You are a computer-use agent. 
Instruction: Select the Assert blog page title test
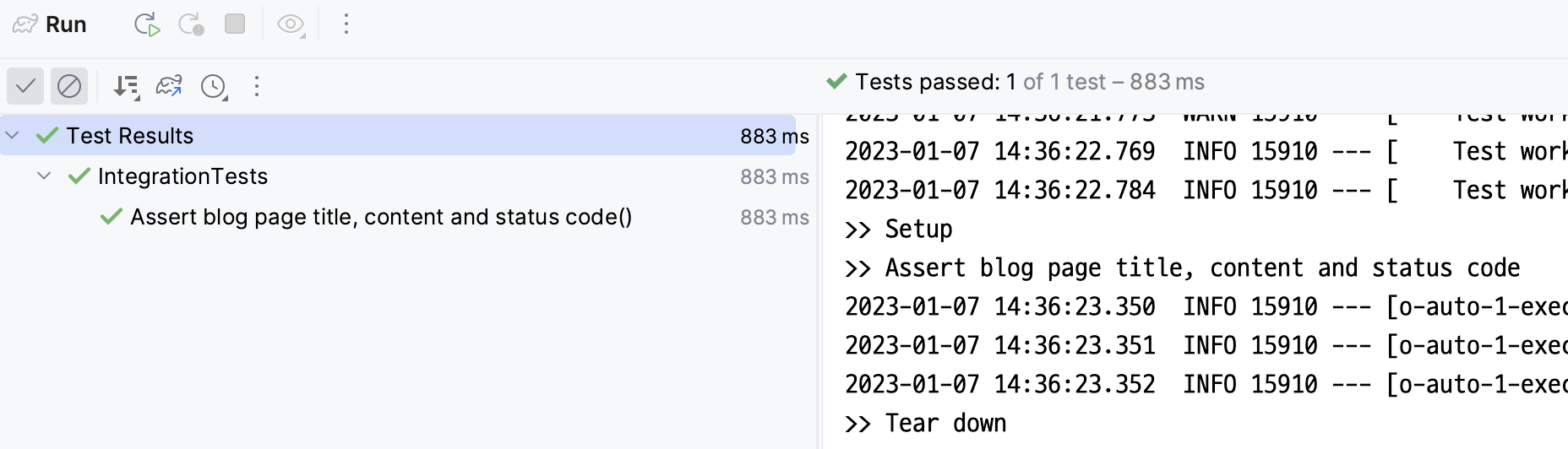click(381, 217)
